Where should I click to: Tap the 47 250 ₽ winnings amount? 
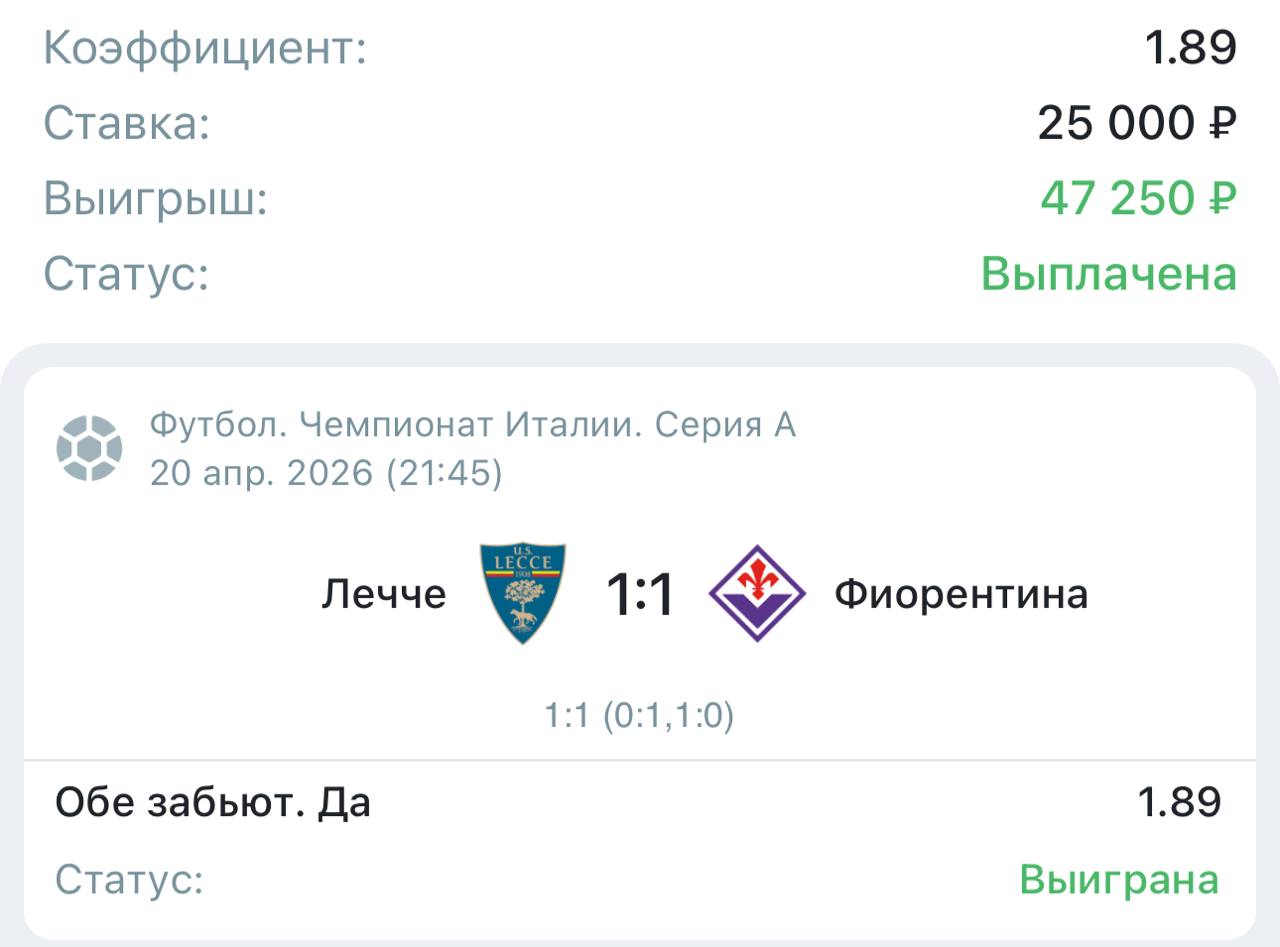click(x=1138, y=199)
